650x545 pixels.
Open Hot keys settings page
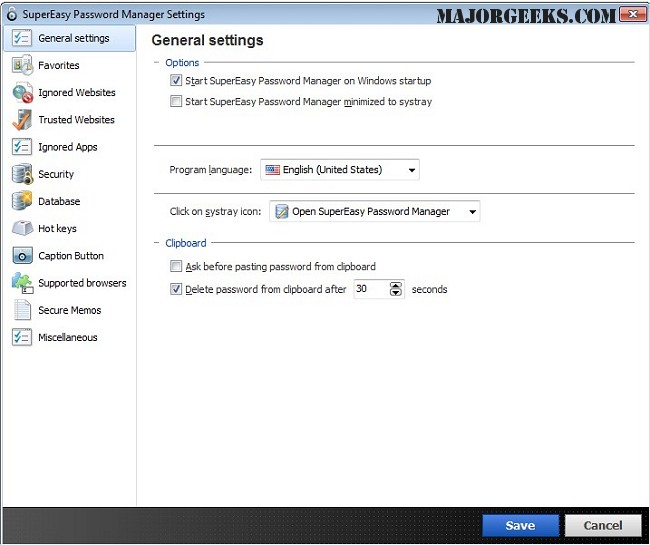click(57, 228)
